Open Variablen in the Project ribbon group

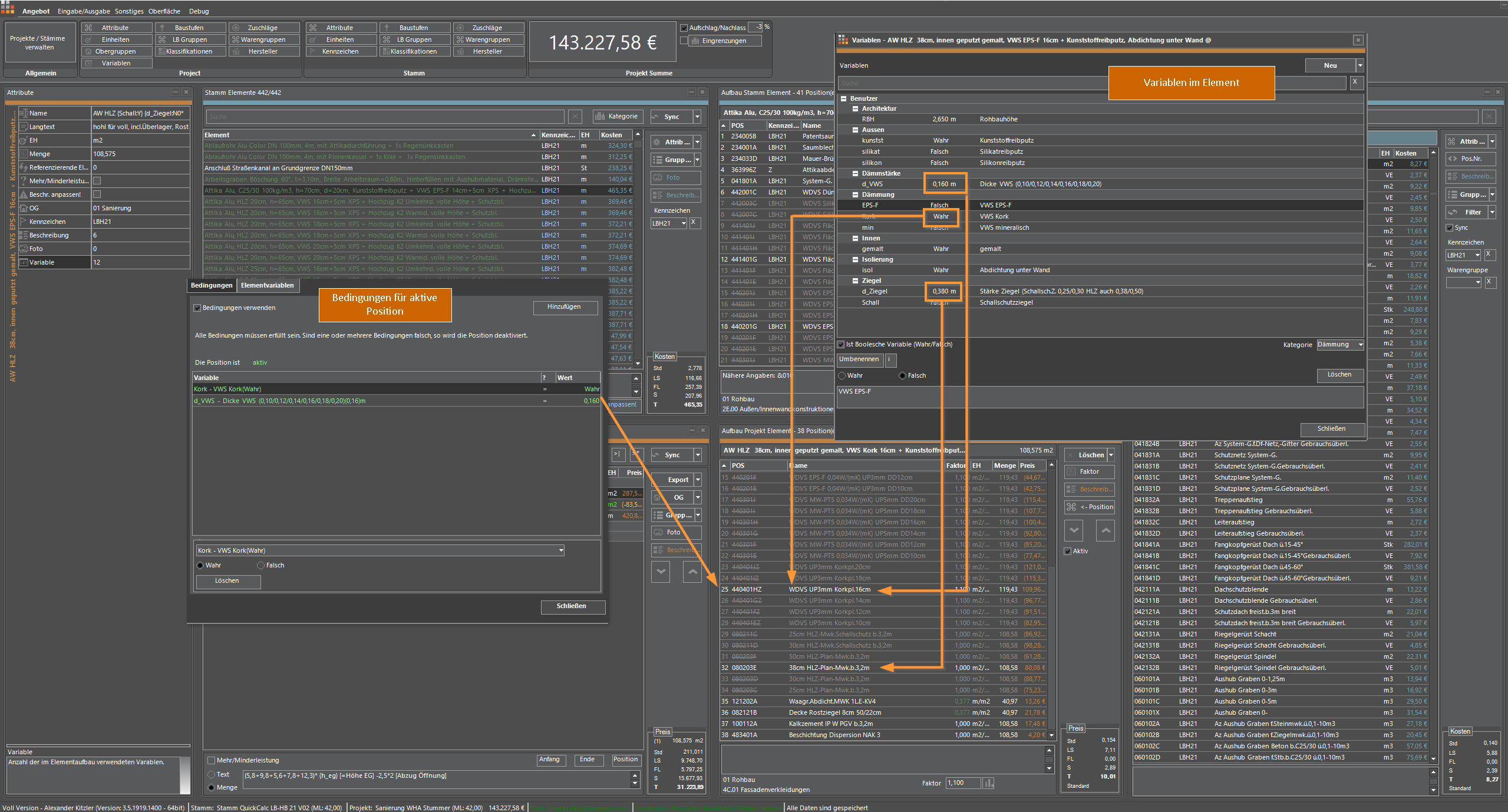116,63
